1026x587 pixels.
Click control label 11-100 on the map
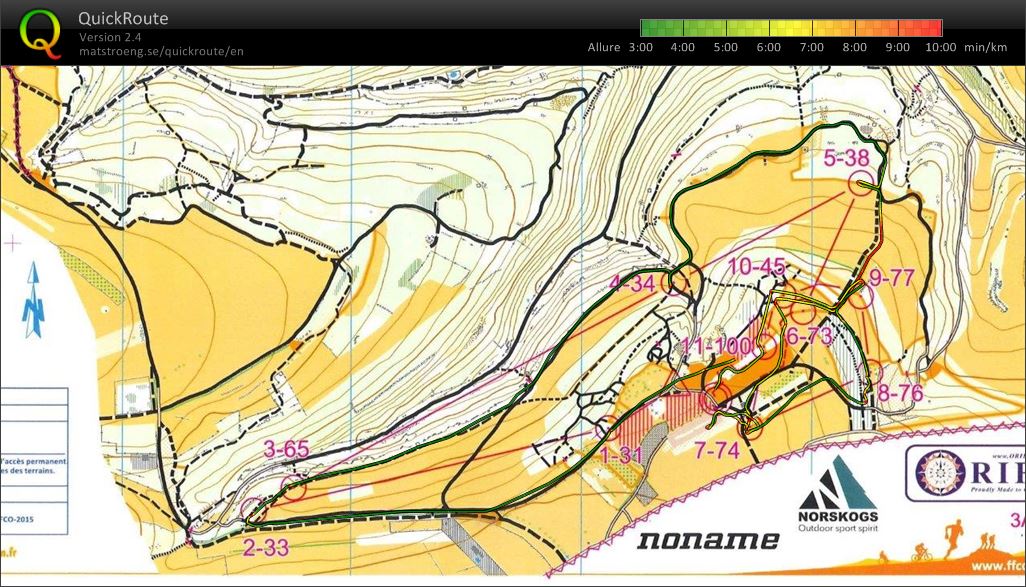[x=715, y=346]
